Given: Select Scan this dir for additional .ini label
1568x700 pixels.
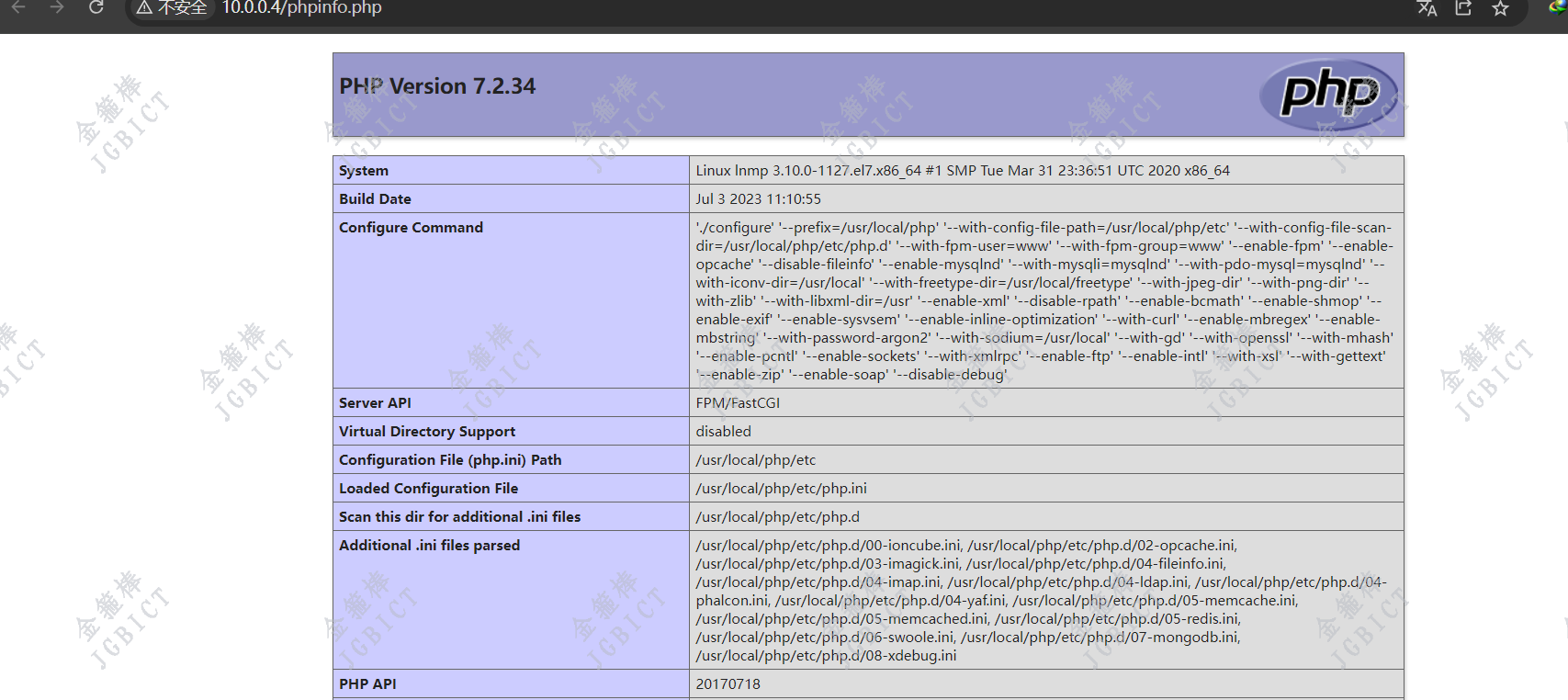Looking at the screenshot, I should [x=459, y=517].
